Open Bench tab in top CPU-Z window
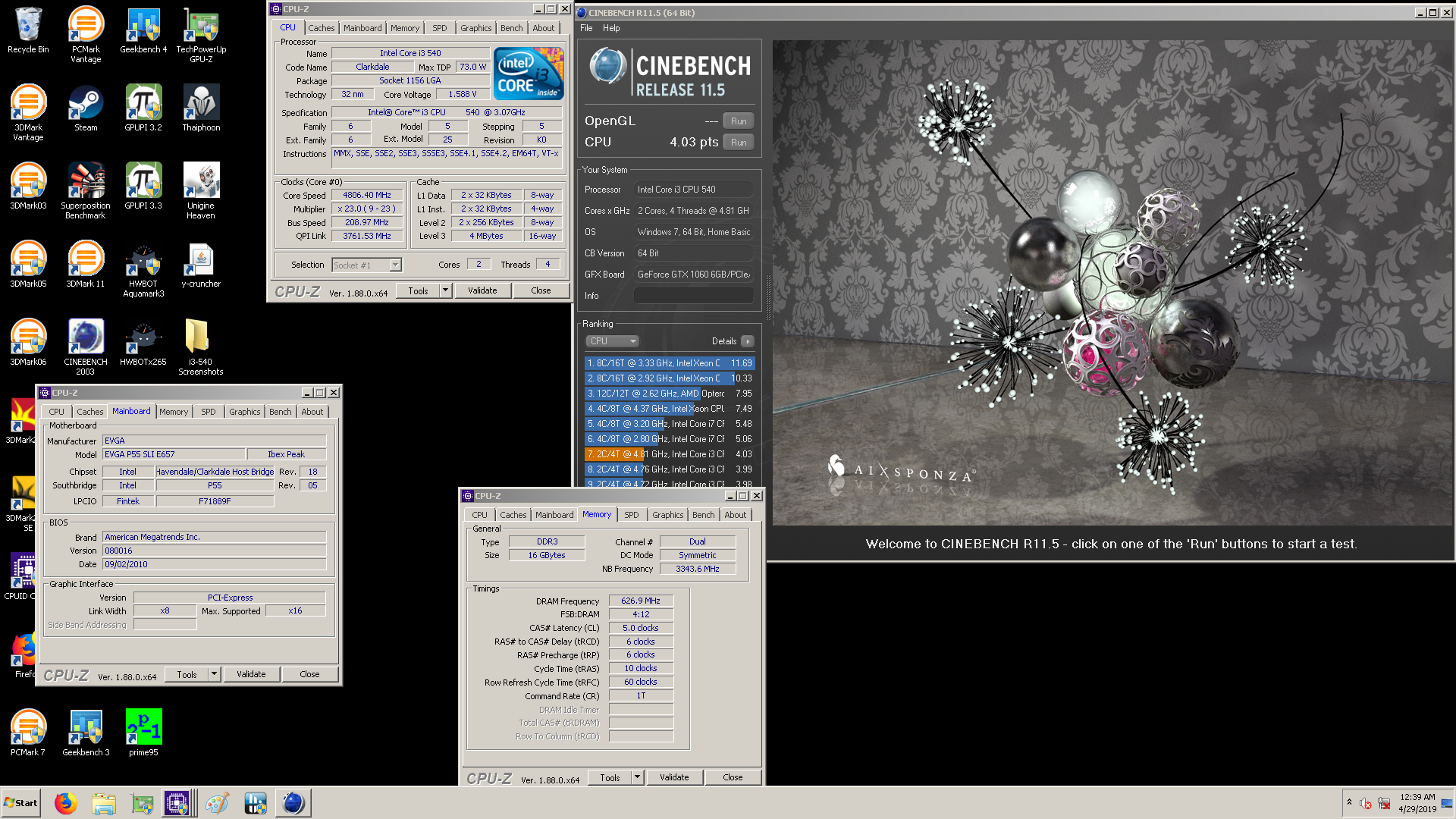Screen dimensions: 1456x819 pos(511,28)
